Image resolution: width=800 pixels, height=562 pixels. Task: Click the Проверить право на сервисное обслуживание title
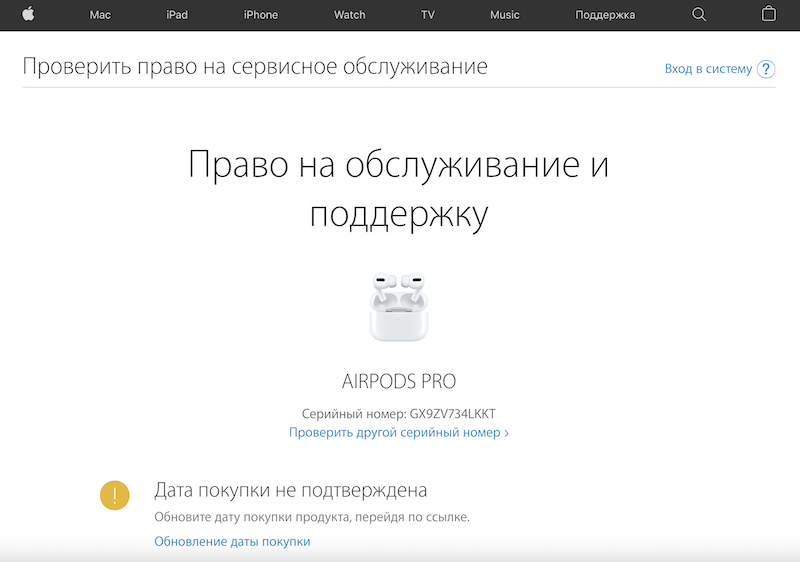pos(255,67)
